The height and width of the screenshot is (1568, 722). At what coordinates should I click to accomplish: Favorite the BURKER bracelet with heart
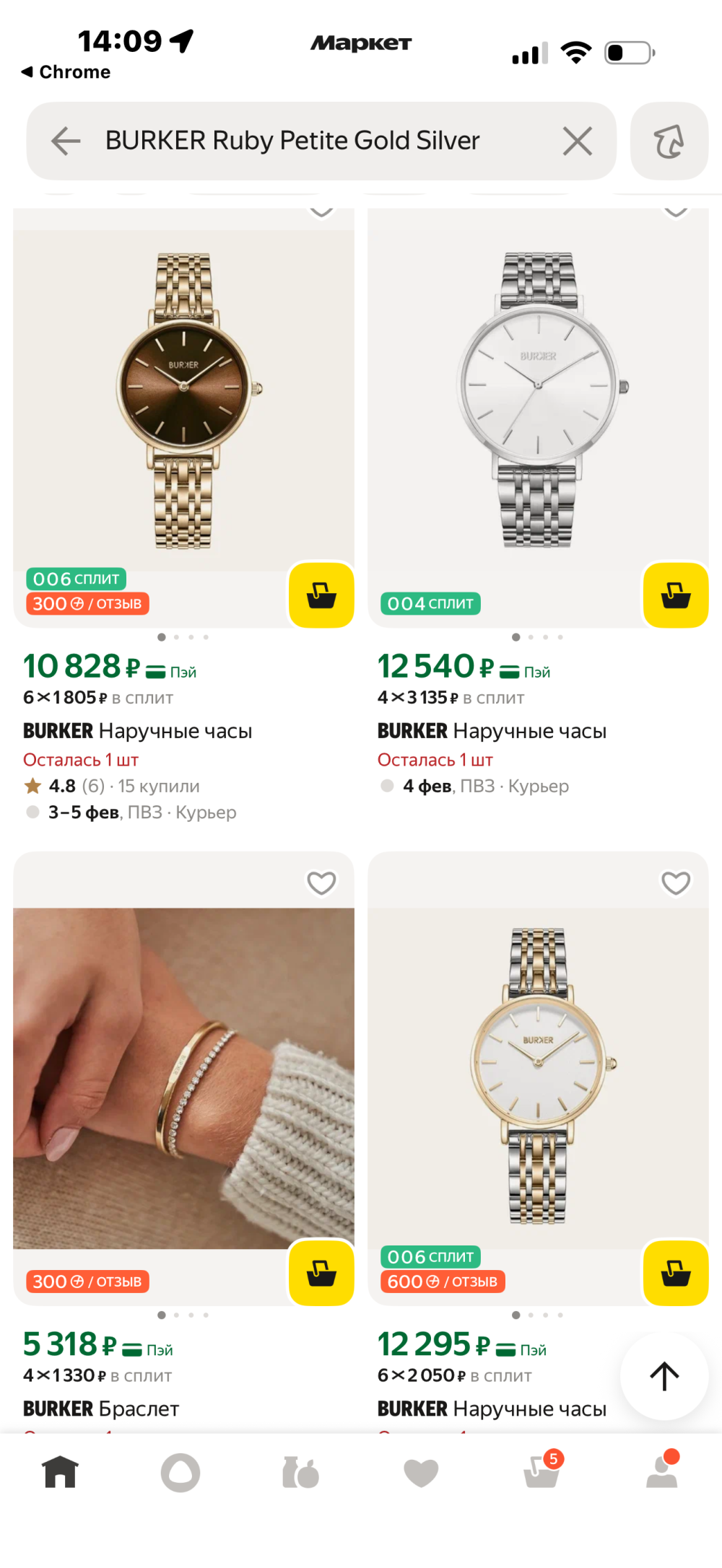321,882
